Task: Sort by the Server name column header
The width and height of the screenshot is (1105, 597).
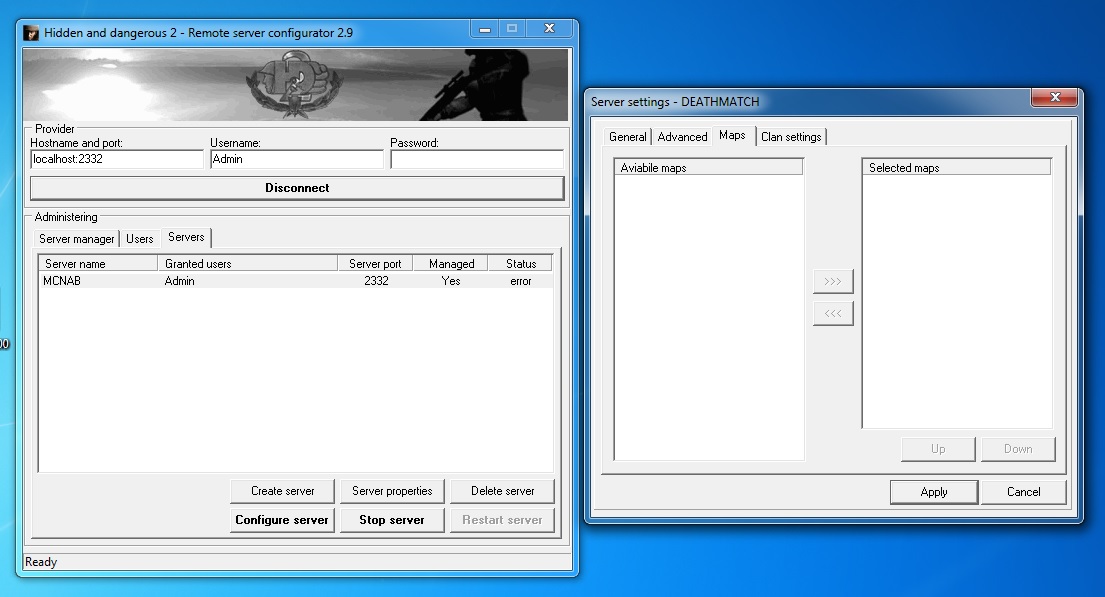Action: [x=98, y=264]
